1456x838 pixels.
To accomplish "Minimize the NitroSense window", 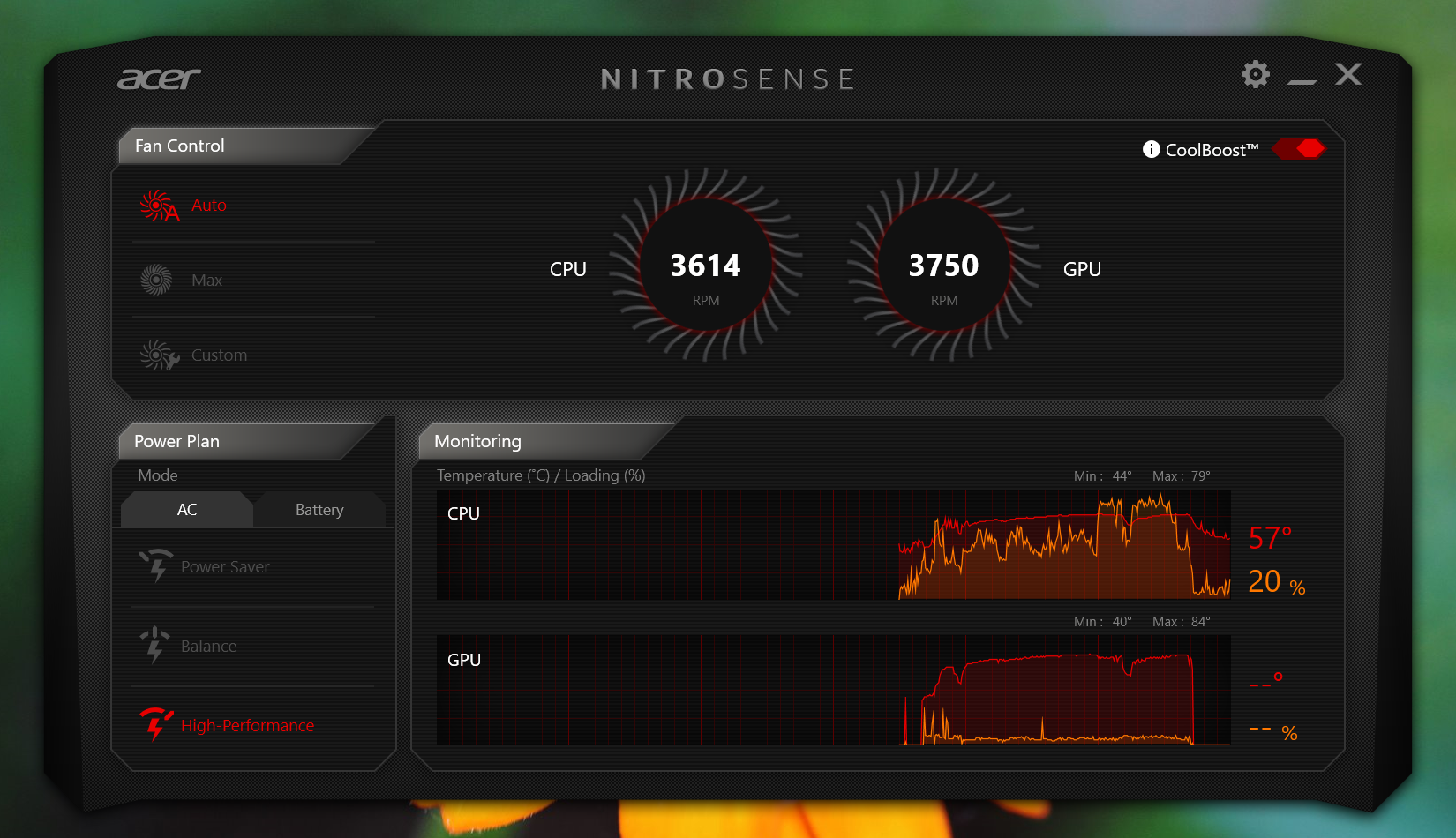I will 1302,82.
